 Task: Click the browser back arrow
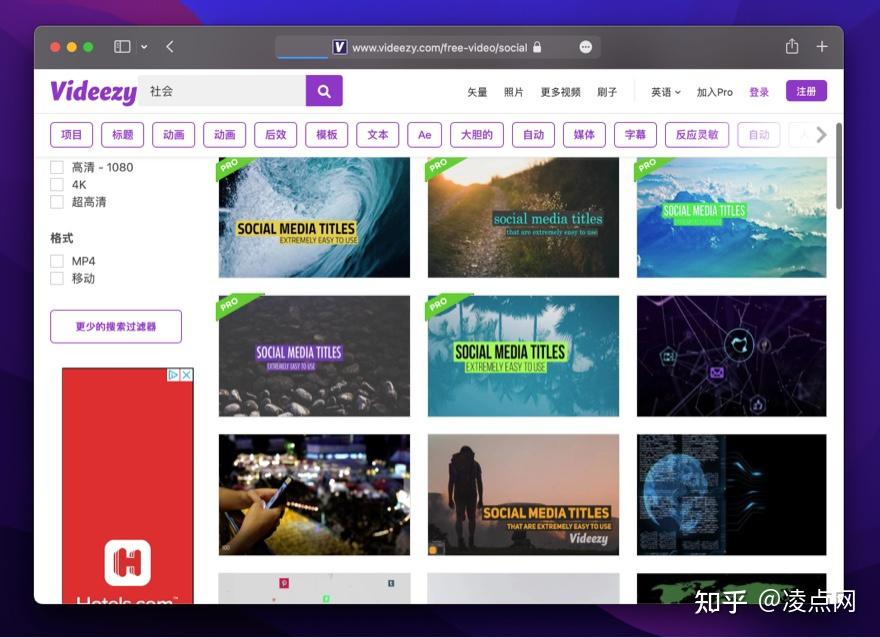(170, 46)
